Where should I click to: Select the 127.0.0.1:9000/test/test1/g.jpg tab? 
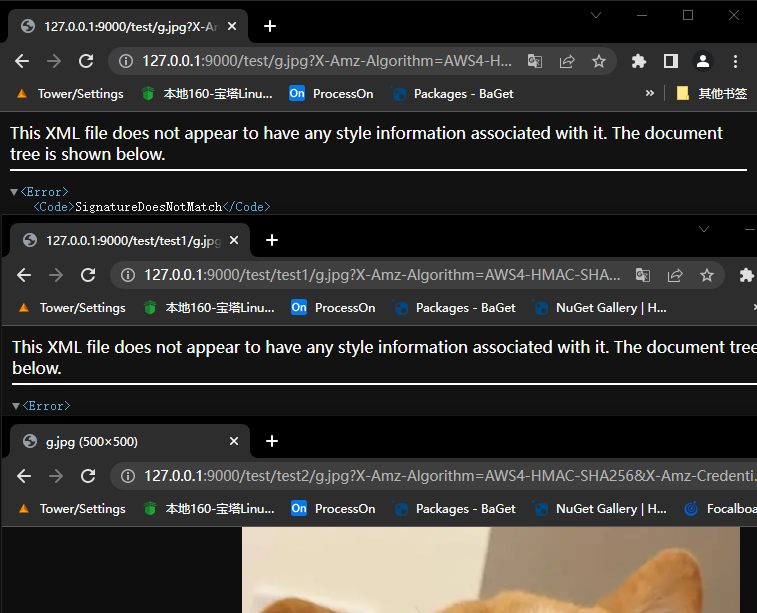point(130,240)
